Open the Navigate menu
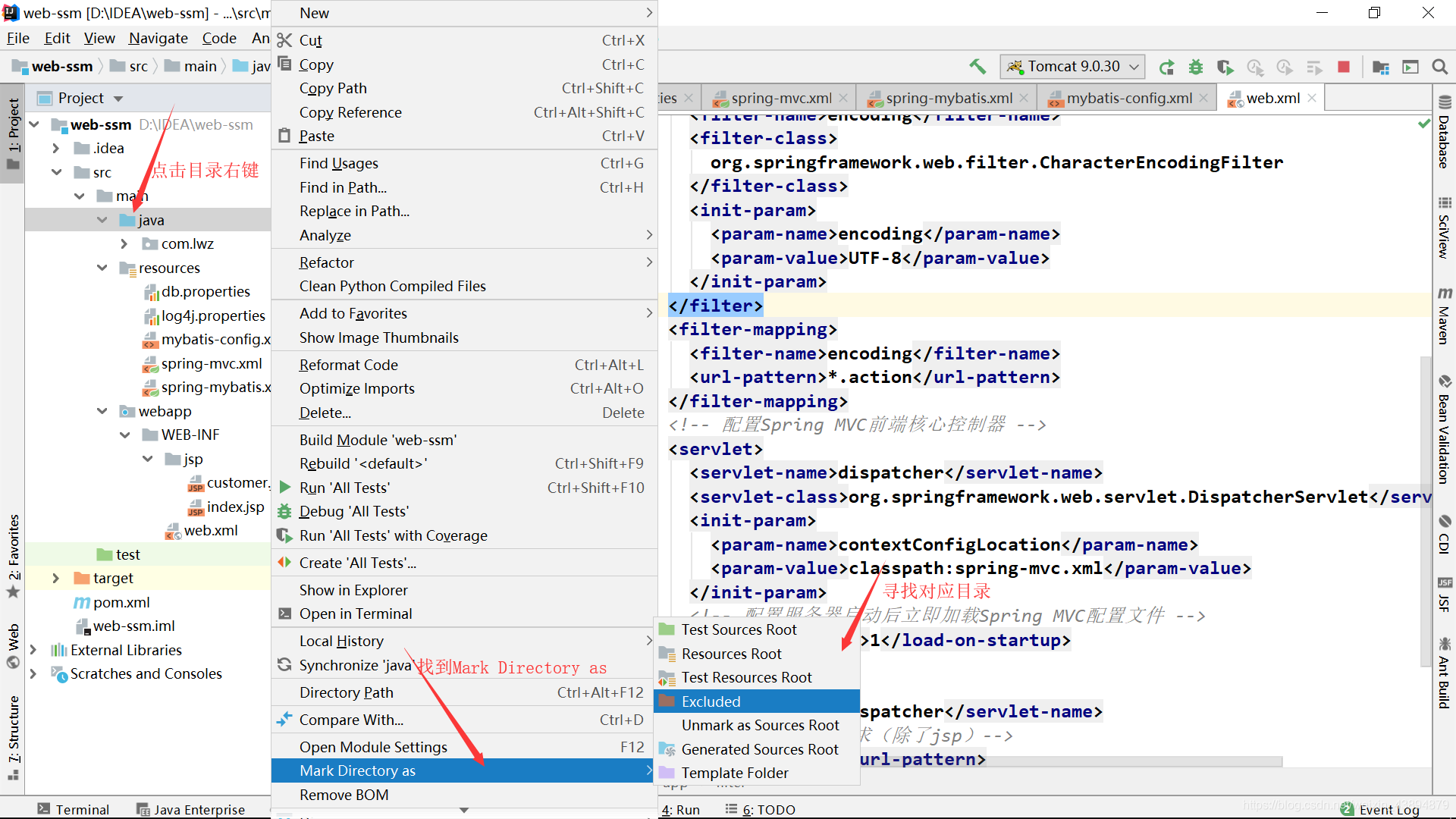 coord(158,38)
